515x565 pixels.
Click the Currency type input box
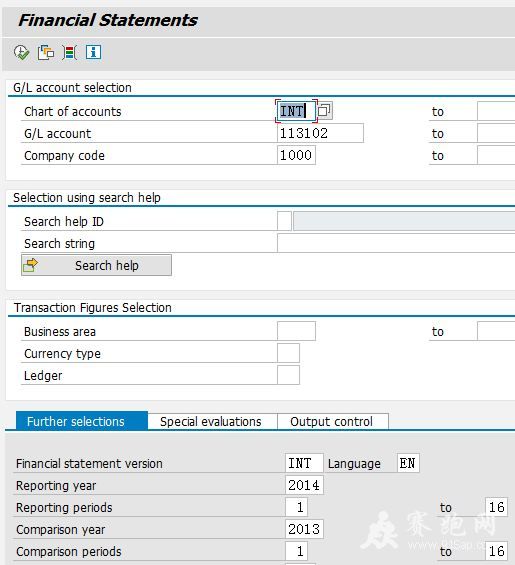[288, 353]
